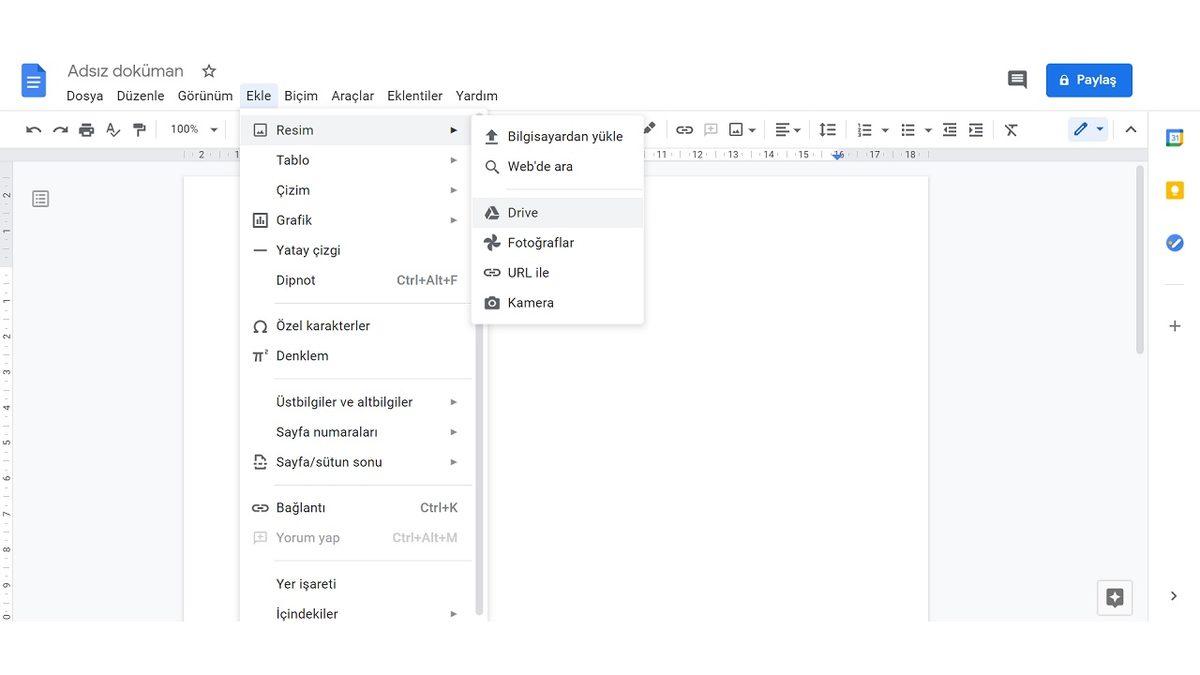Click the Adsız doküman title field

126,71
